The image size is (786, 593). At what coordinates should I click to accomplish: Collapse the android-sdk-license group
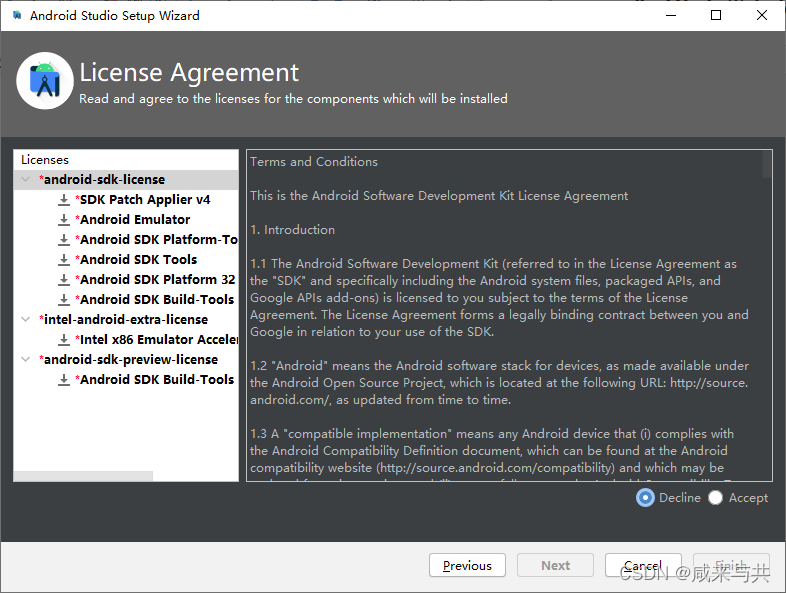point(26,179)
